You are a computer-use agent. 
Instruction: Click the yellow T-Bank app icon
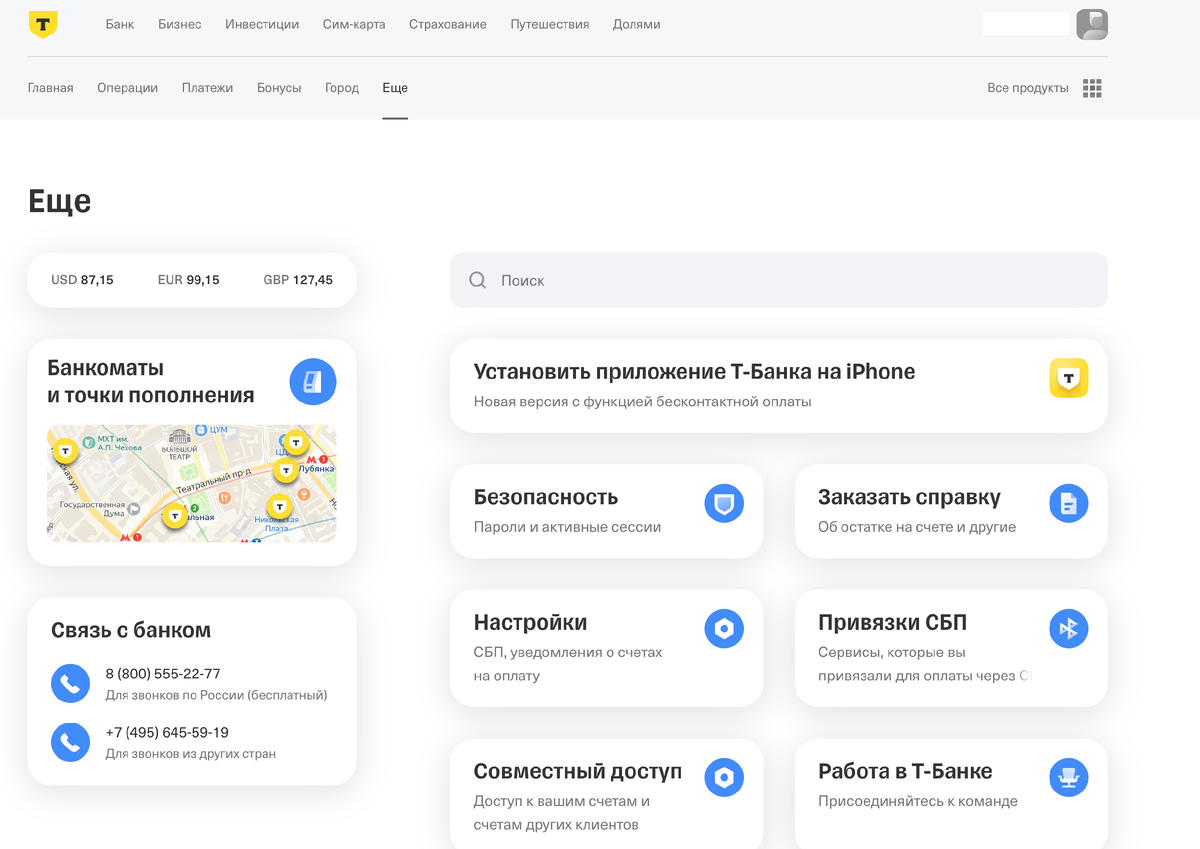click(x=1068, y=378)
